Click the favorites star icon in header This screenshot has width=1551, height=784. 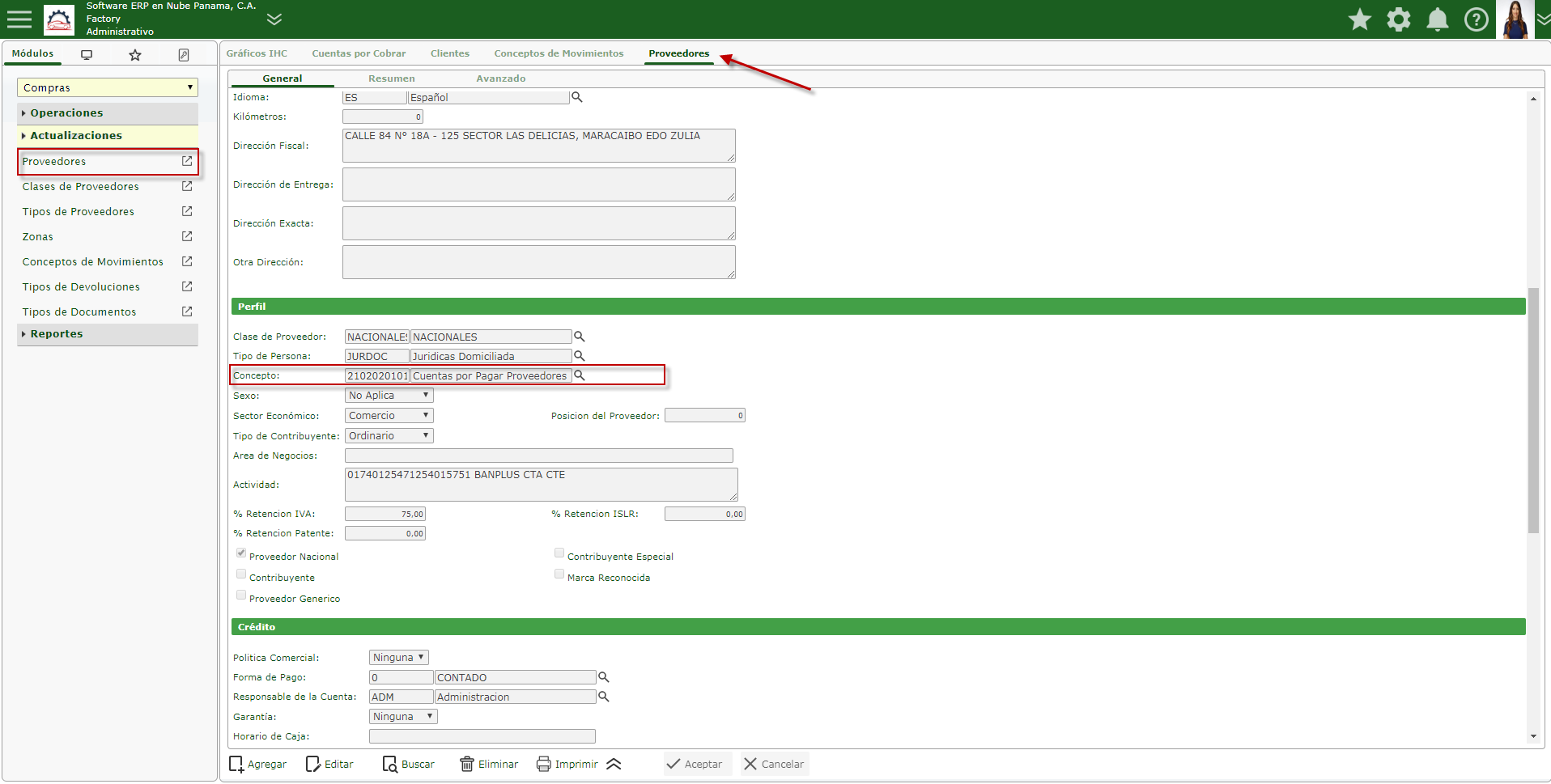1360,19
